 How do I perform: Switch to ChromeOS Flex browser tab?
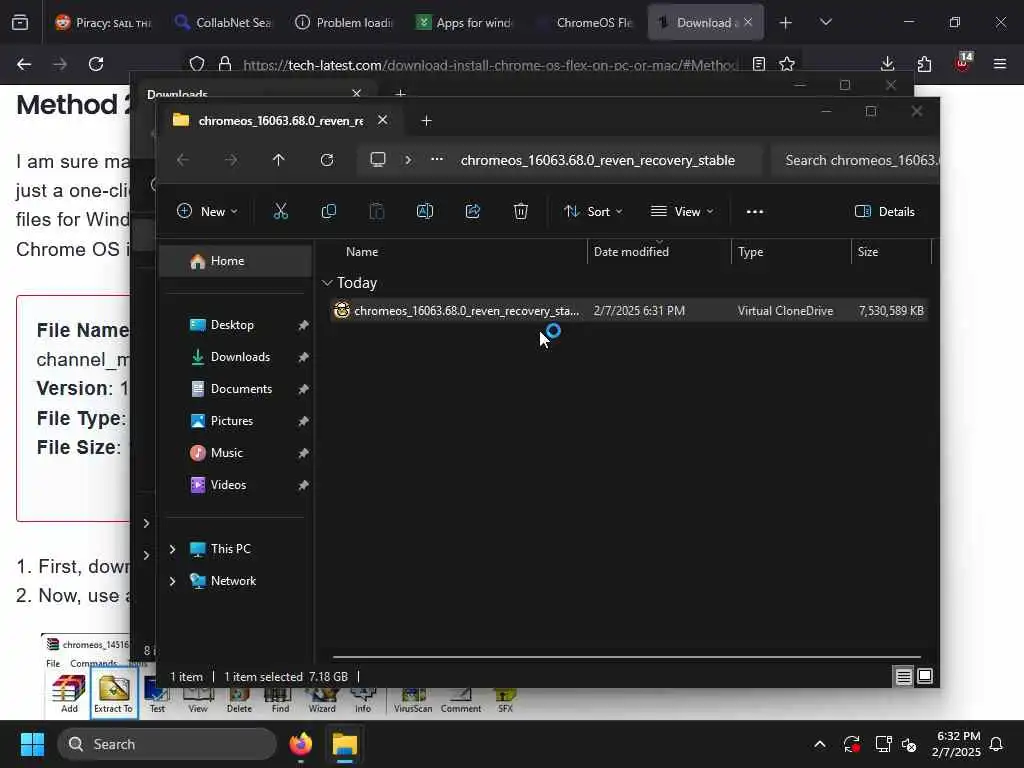583,22
